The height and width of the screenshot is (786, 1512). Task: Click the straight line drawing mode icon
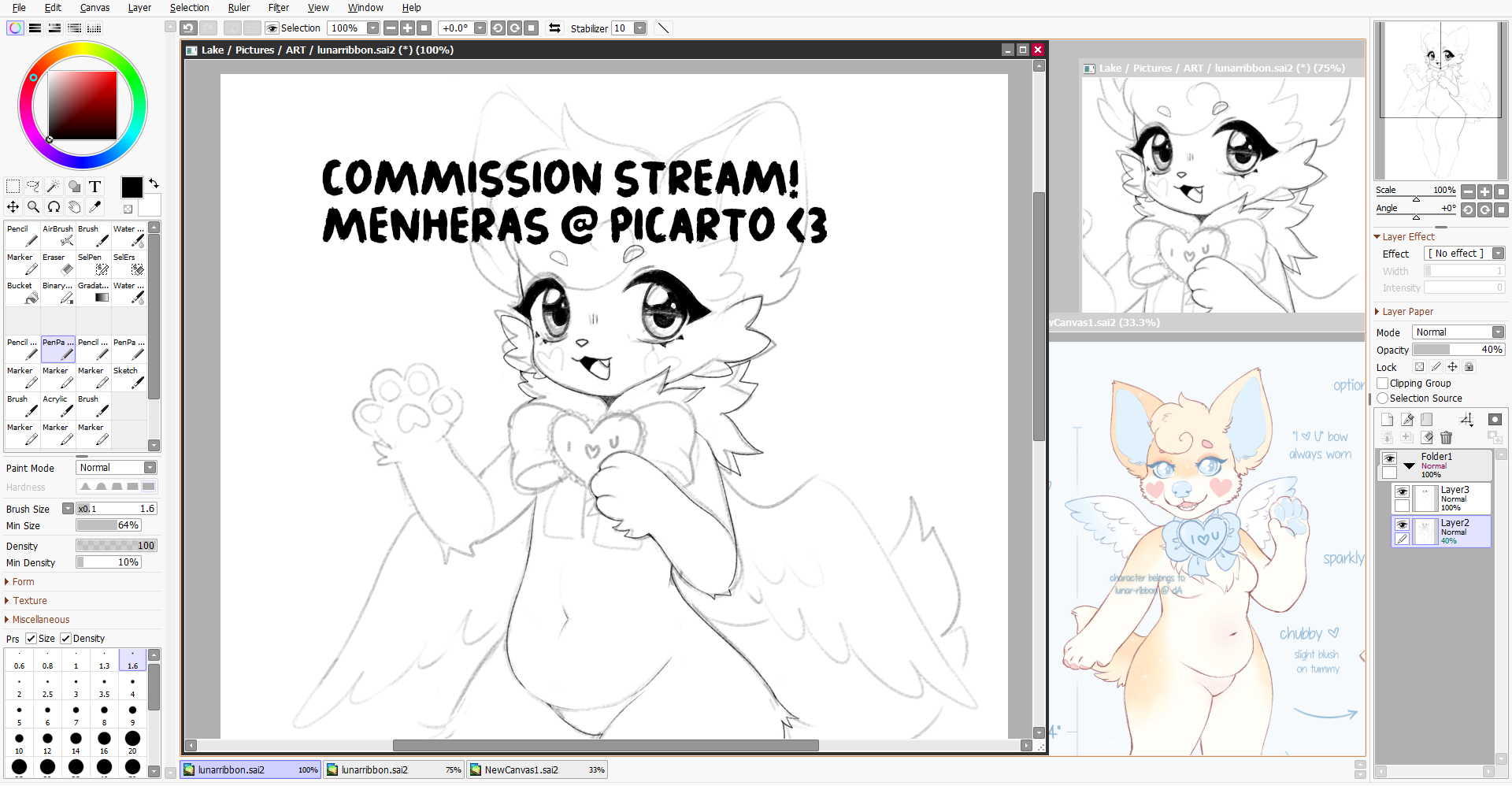click(664, 28)
